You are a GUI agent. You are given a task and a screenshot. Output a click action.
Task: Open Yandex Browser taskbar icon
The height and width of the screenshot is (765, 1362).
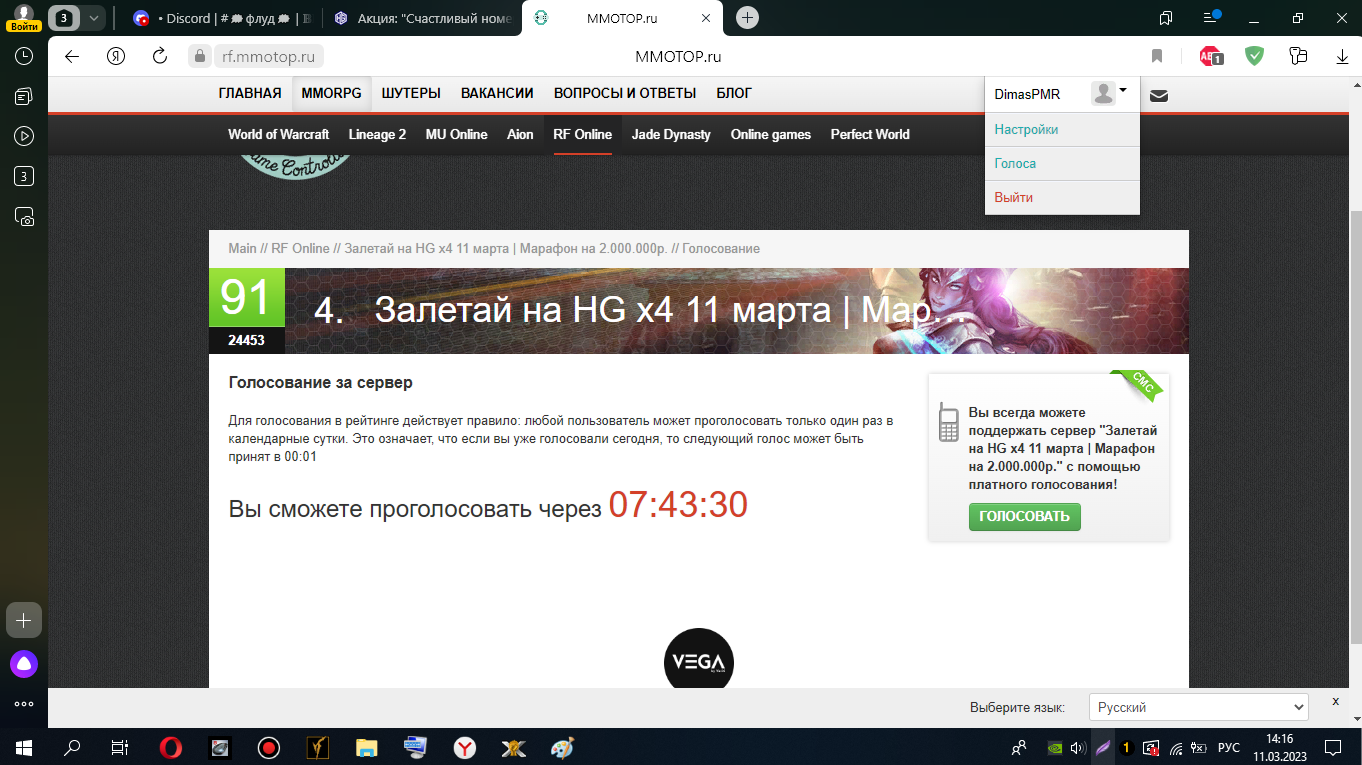pyautogui.click(x=465, y=746)
